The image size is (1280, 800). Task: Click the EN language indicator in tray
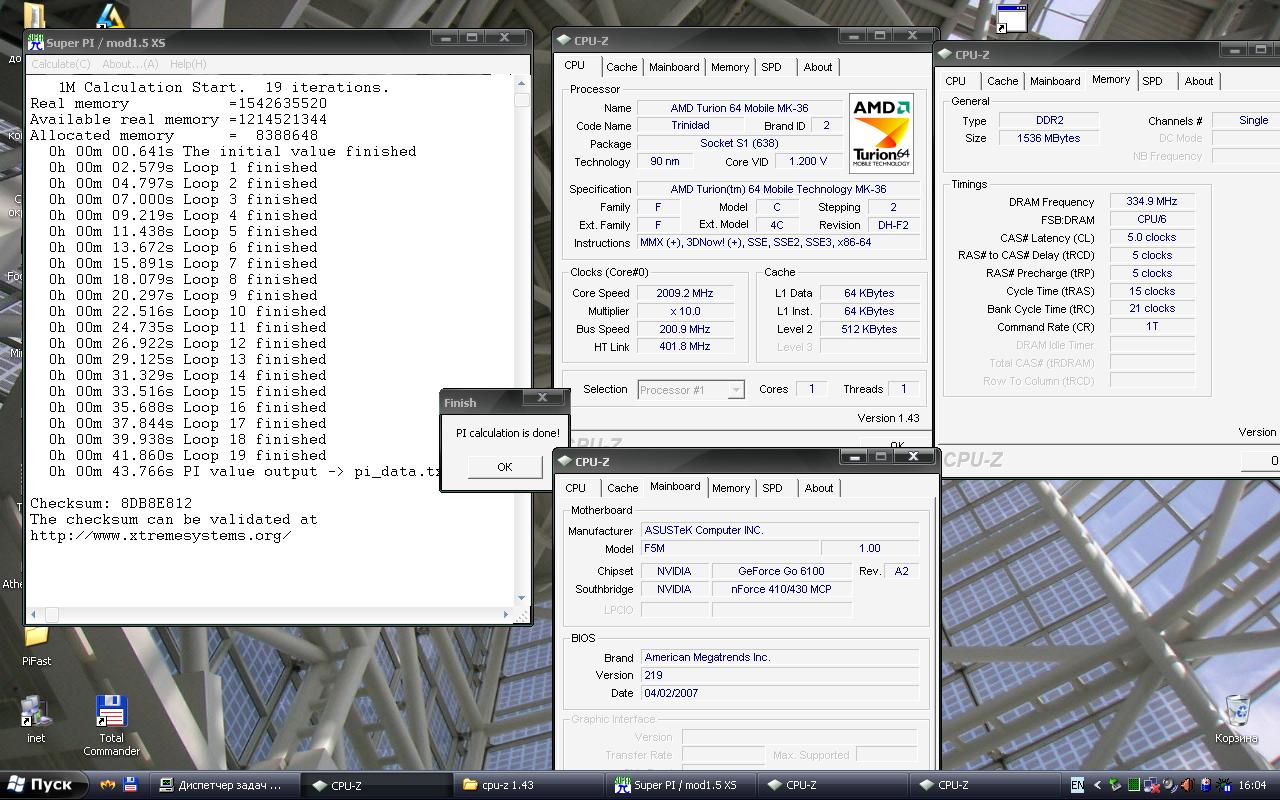click(x=1077, y=785)
